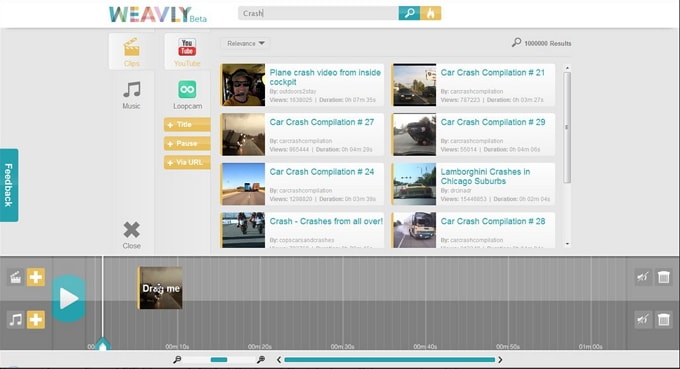Mute the music track
The height and width of the screenshot is (369, 680).
(x=643, y=320)
